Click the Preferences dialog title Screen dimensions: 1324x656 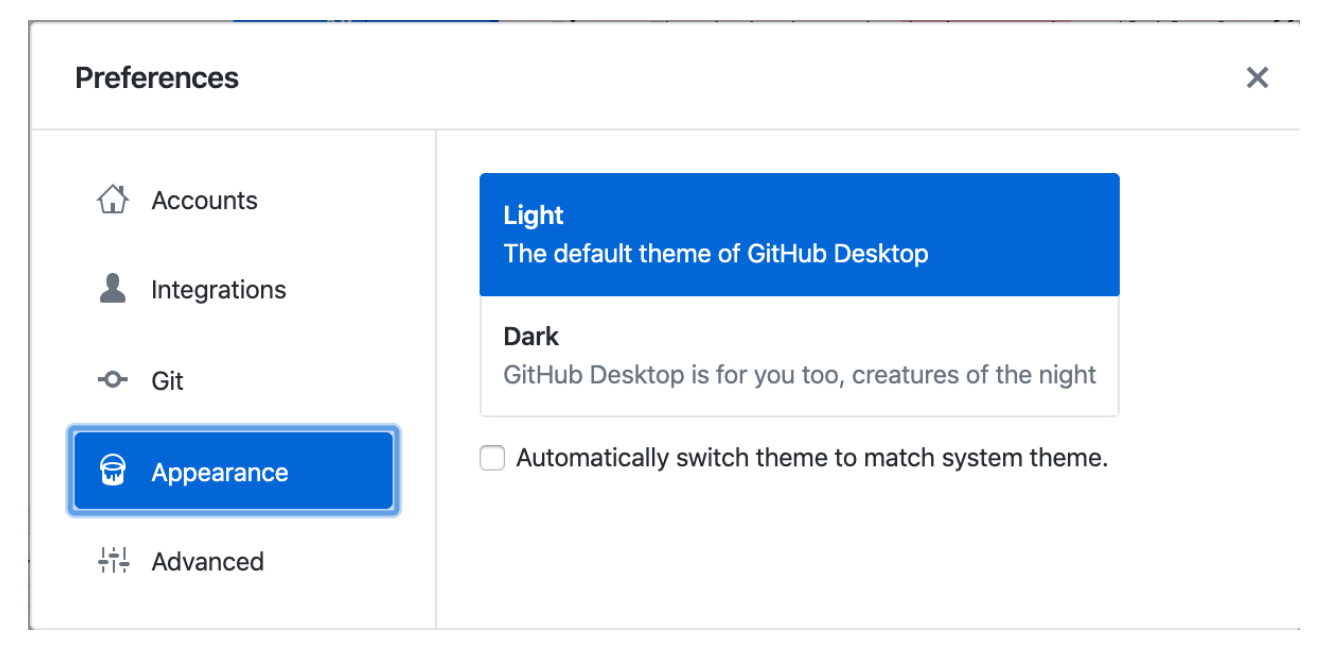tap(157, 78)
